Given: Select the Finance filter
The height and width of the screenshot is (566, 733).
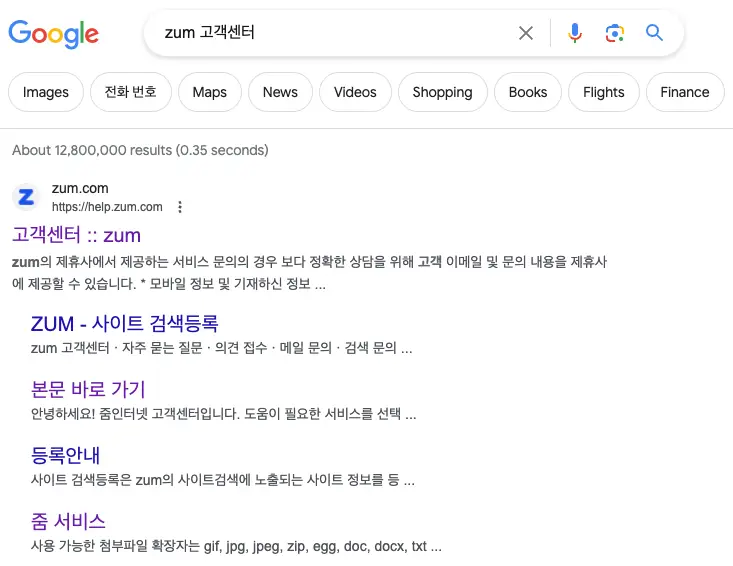Looking at the screenshot, I should point(685,92).
